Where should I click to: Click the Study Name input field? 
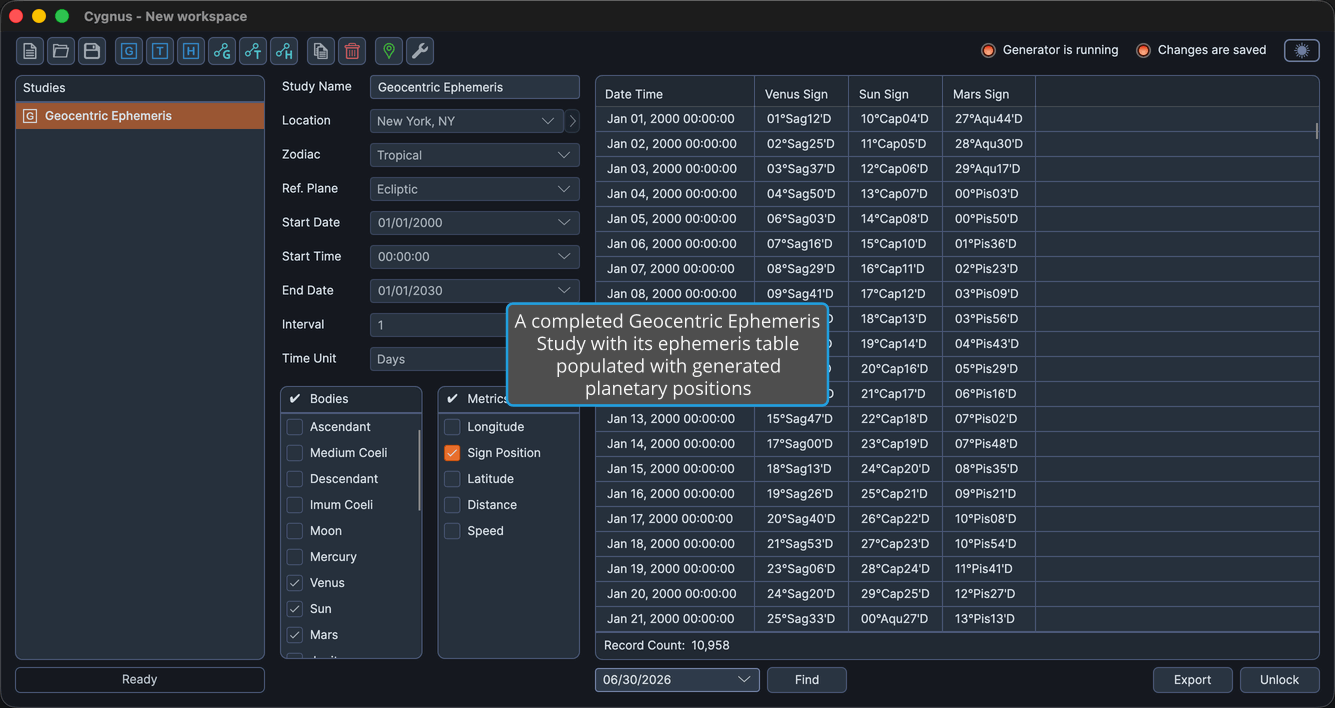tap(475, 87)
